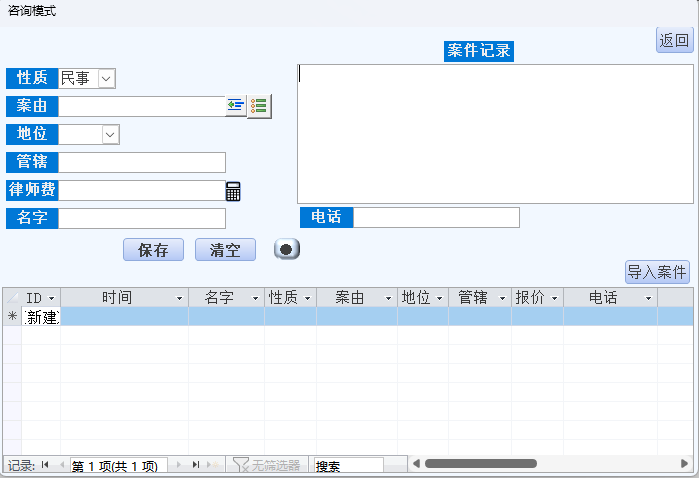Viewport: 699px width, 478px height.
Task: Click the 保存 button
Action: [153, 250]
